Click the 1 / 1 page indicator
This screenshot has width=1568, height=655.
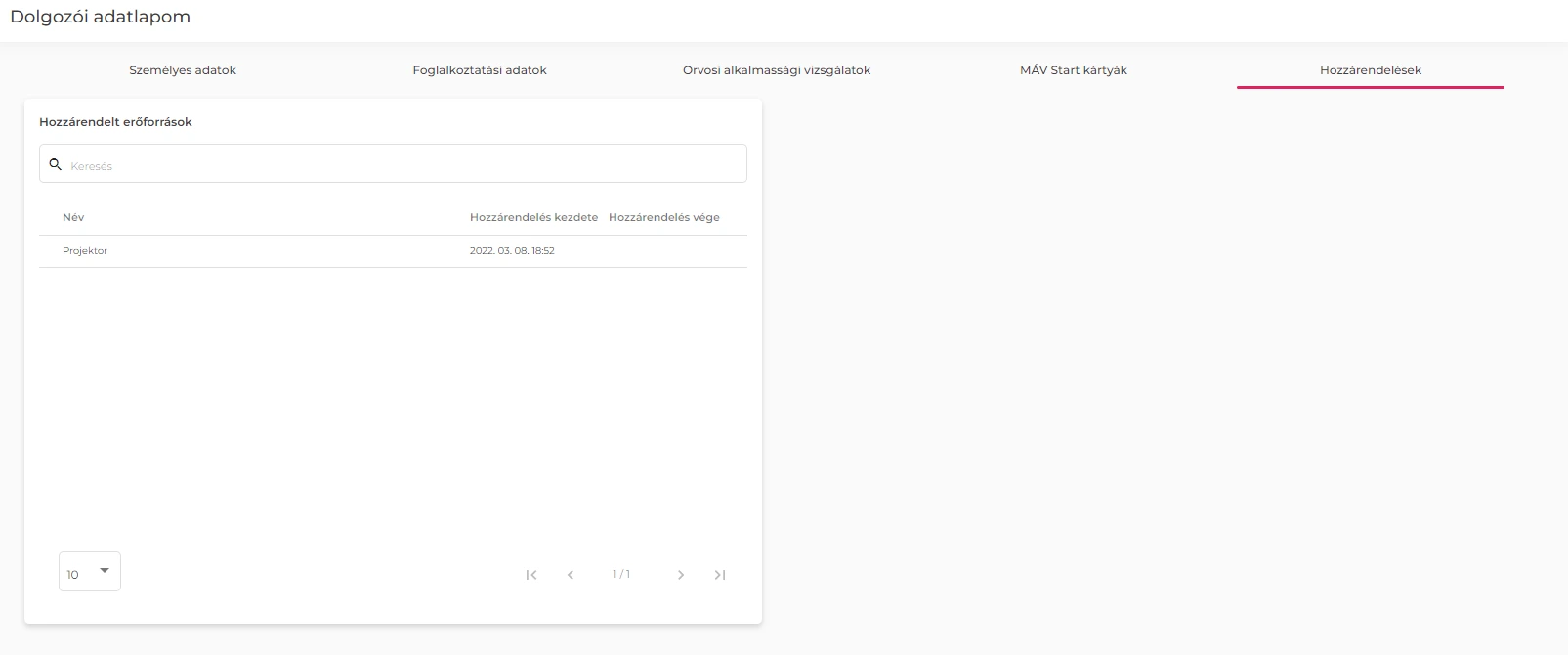coord(621,574)
